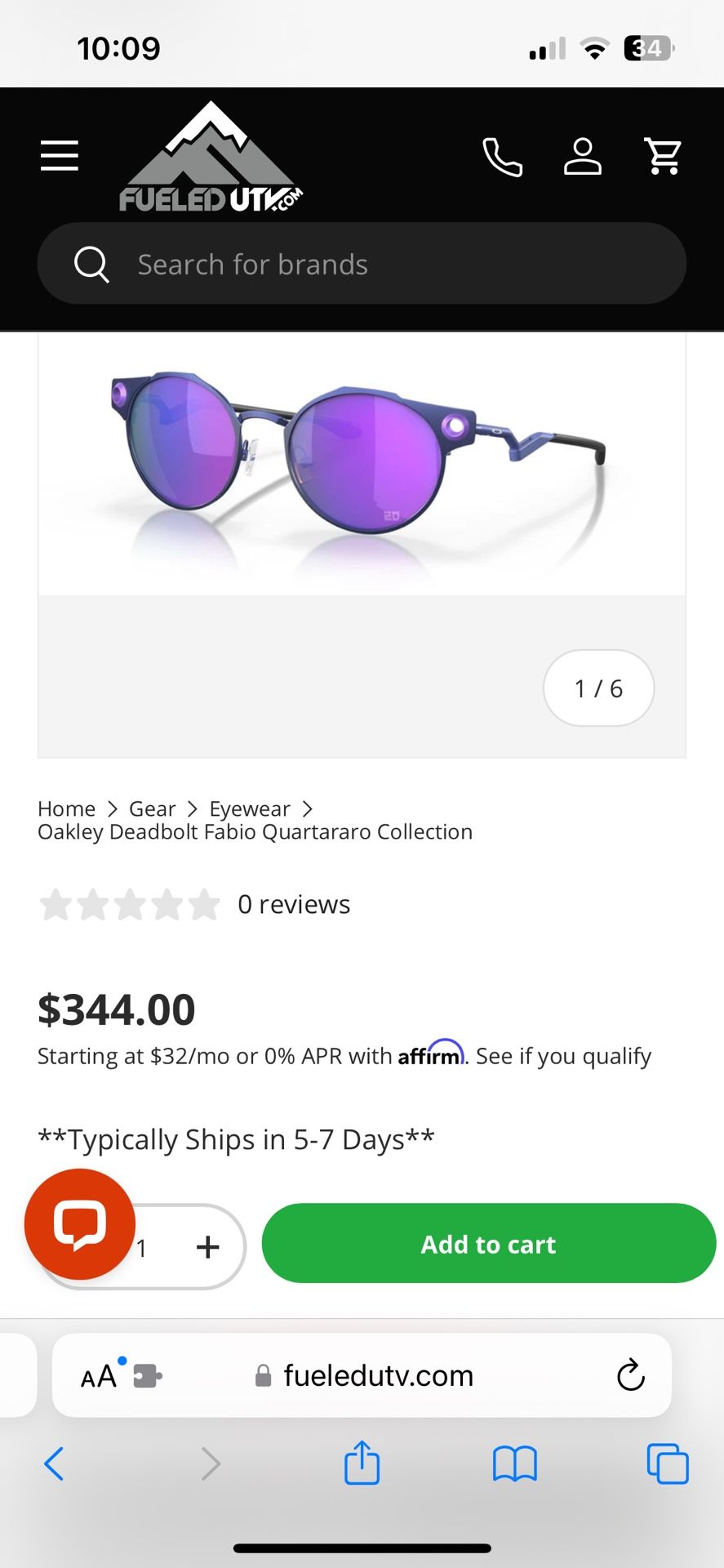The image size is (724, 1568).
Task: Tap the phone call icon
Action: pos(502,157)
